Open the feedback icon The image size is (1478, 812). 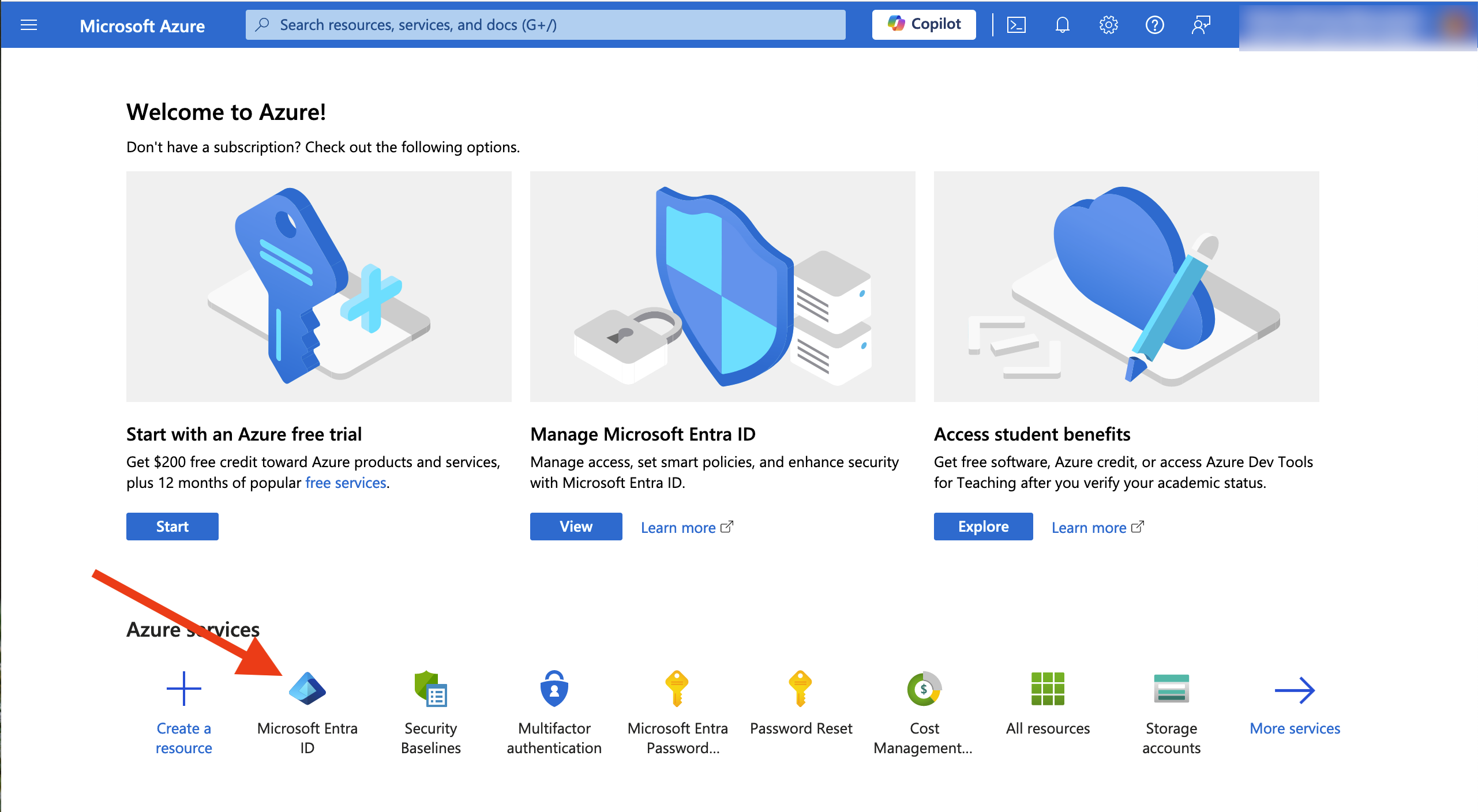(x=1201, y=25)
